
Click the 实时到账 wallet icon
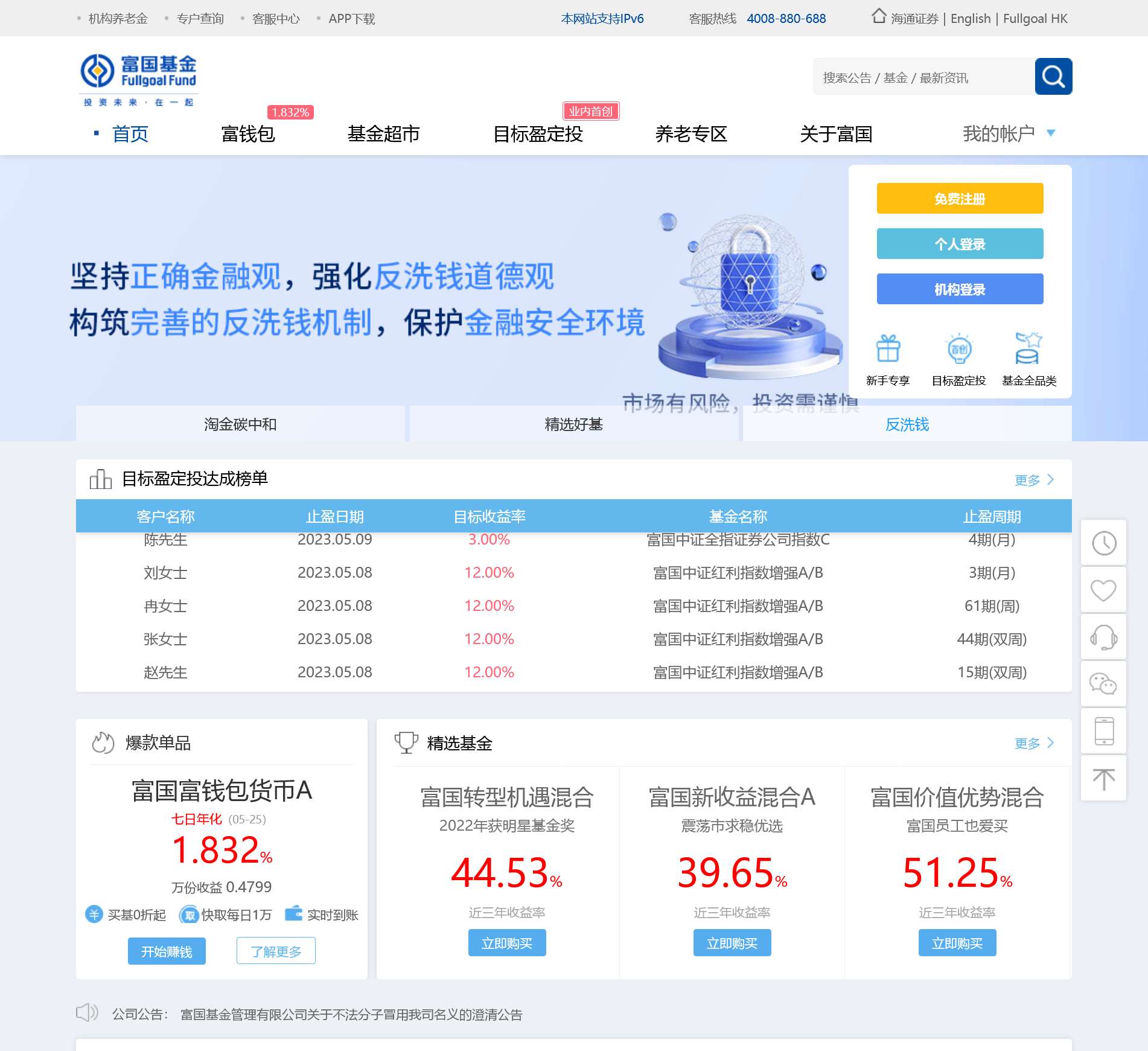pos(294,913)
